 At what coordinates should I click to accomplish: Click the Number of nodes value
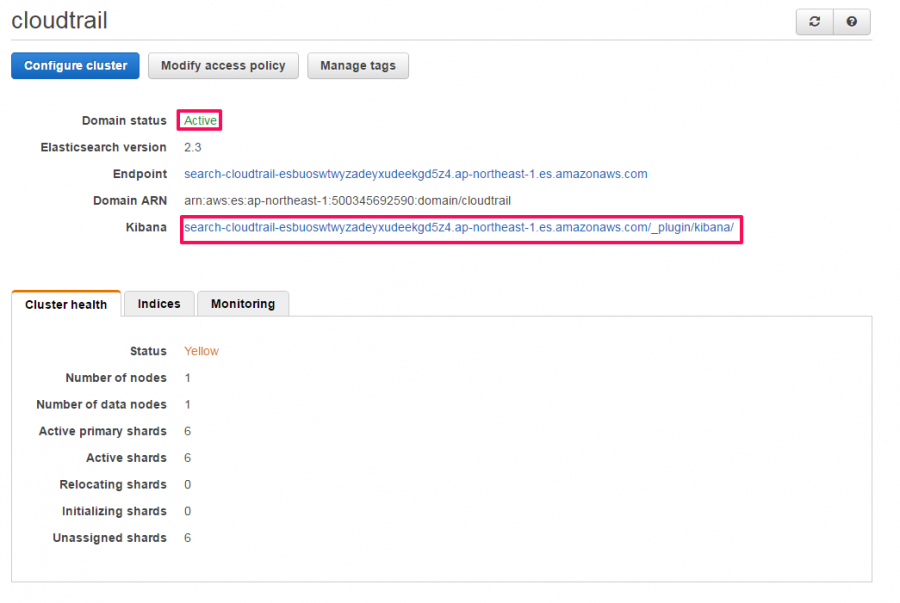tap(187, 378)
